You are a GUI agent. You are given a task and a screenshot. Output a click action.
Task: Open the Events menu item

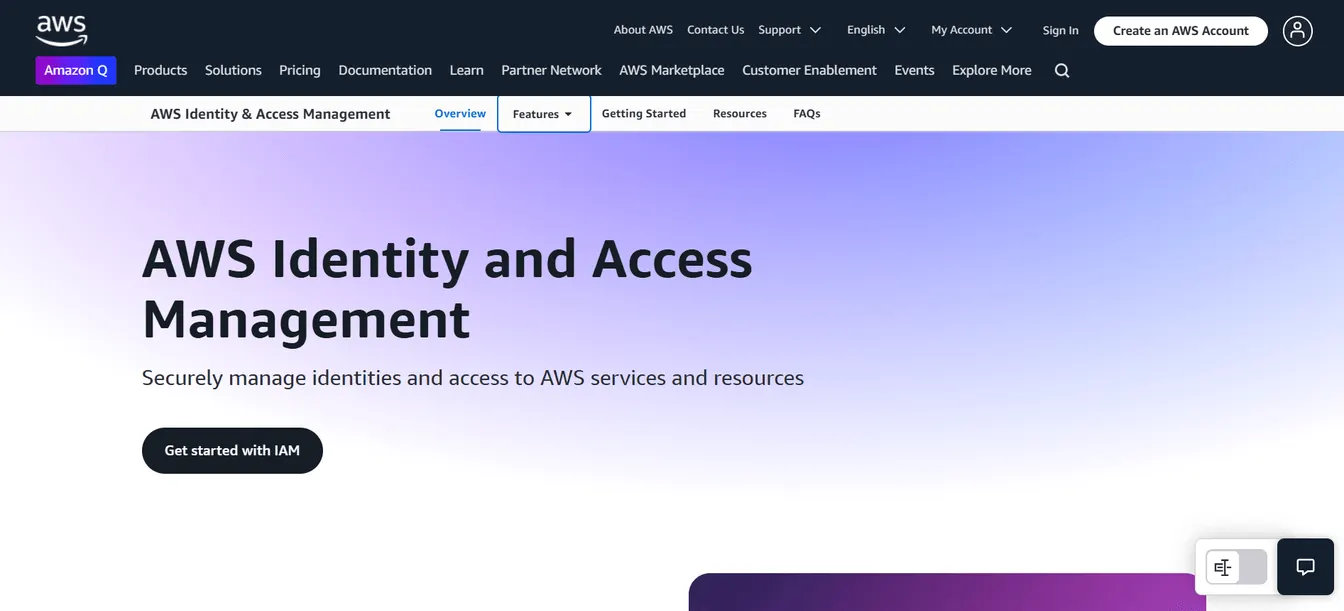click(x=914, y=70)
